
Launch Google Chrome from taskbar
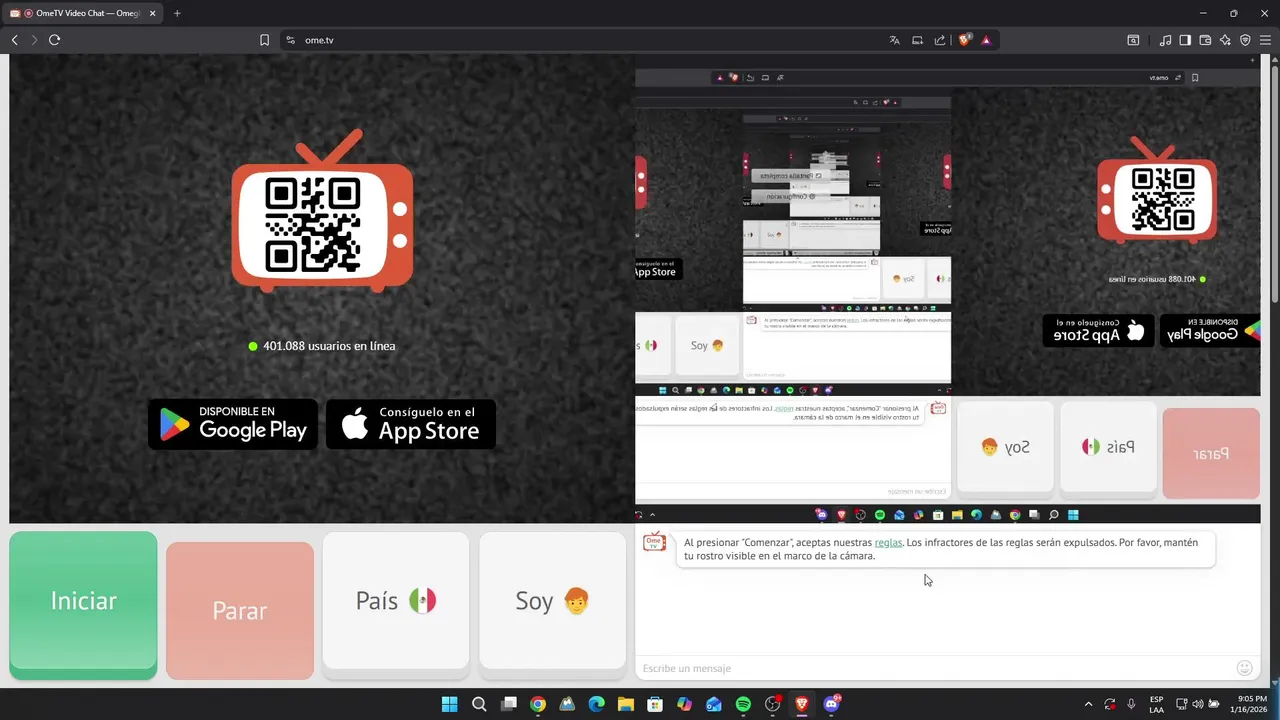[538, 704]
